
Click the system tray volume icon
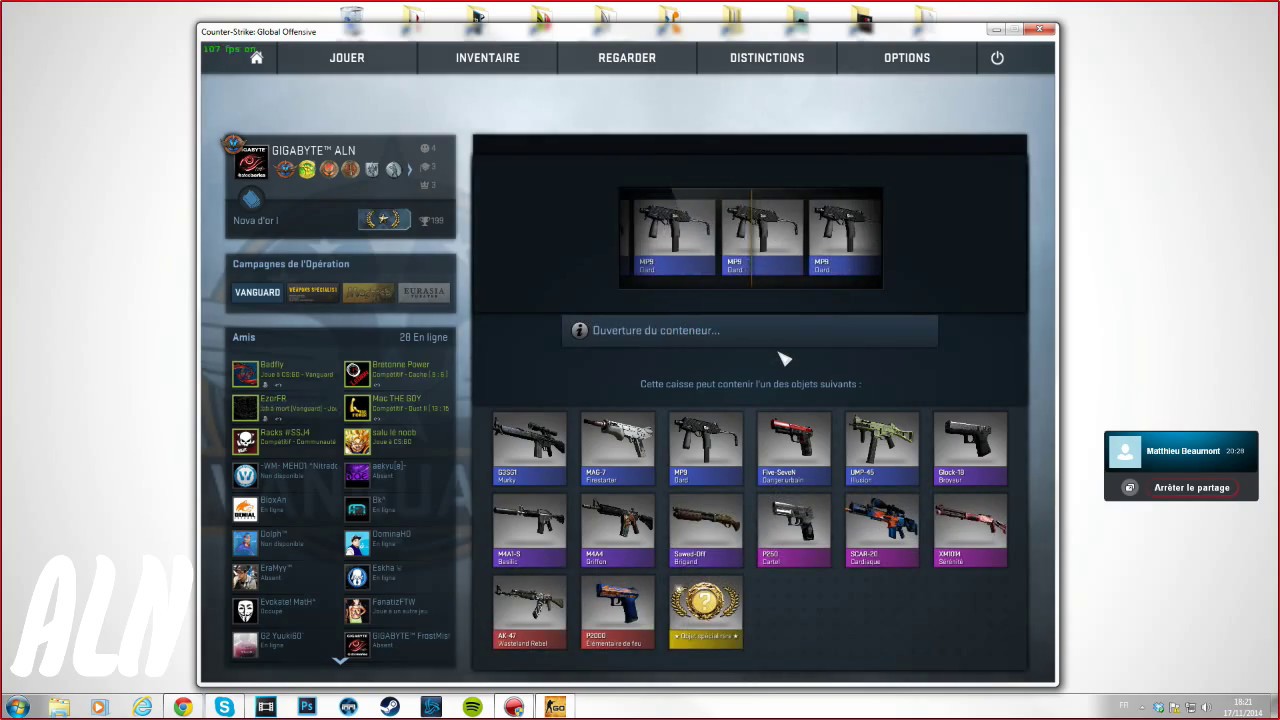(x=1205, y=707)
